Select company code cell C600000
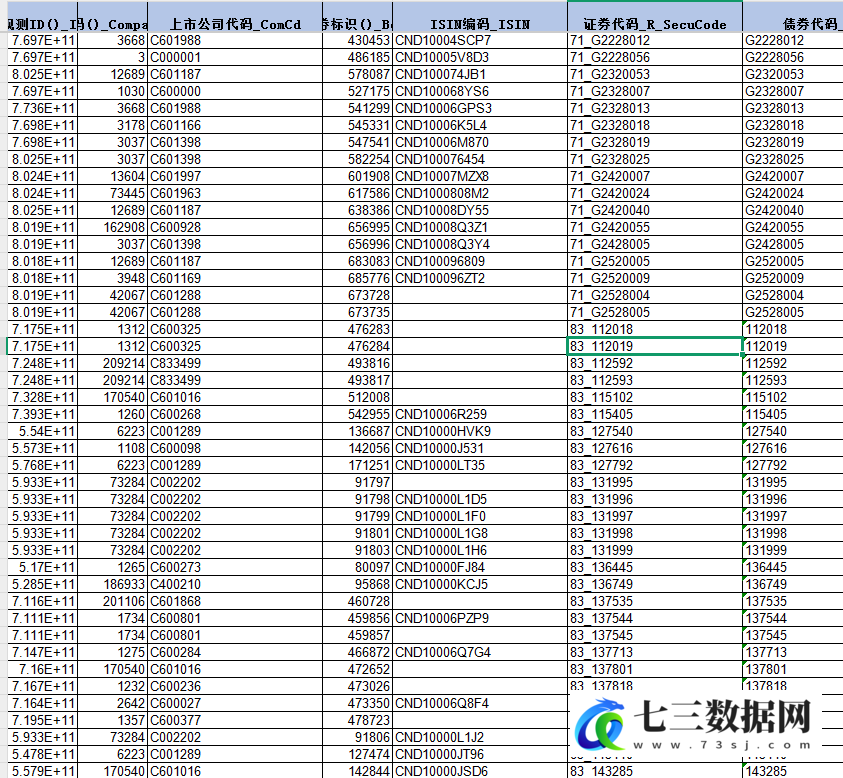843x778 pixels. pyautogui.click(x=235, y=91)
